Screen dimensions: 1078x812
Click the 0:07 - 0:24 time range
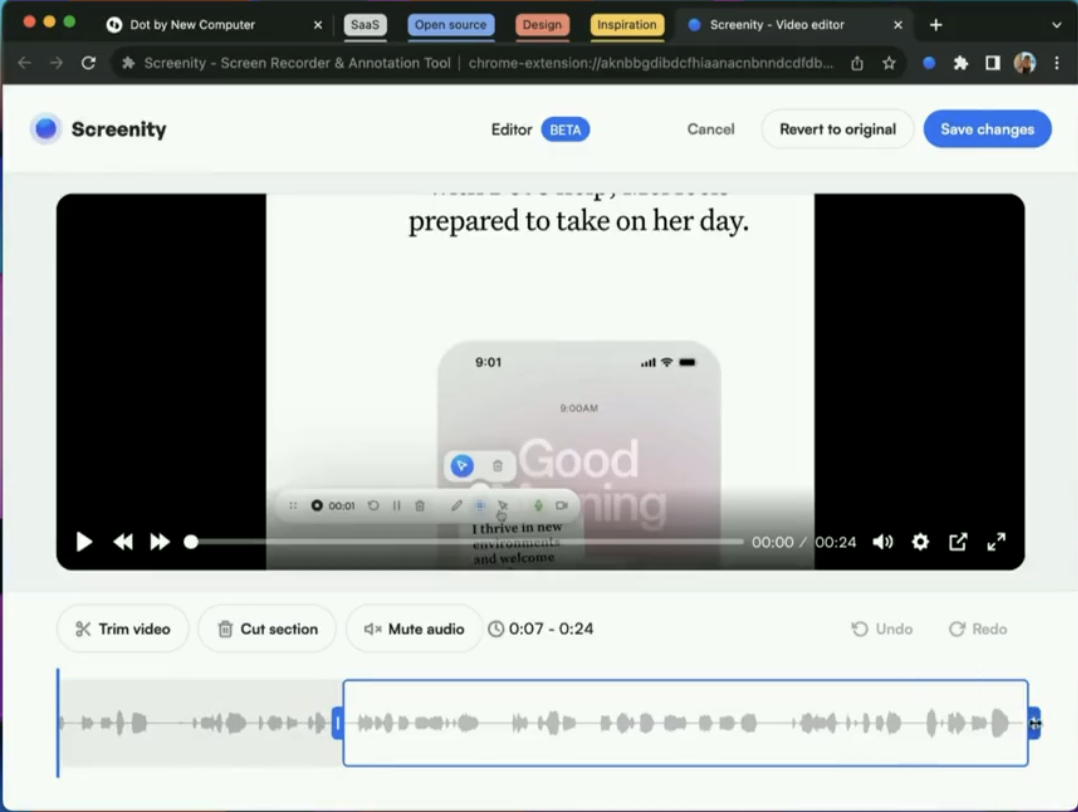[541, 628]
